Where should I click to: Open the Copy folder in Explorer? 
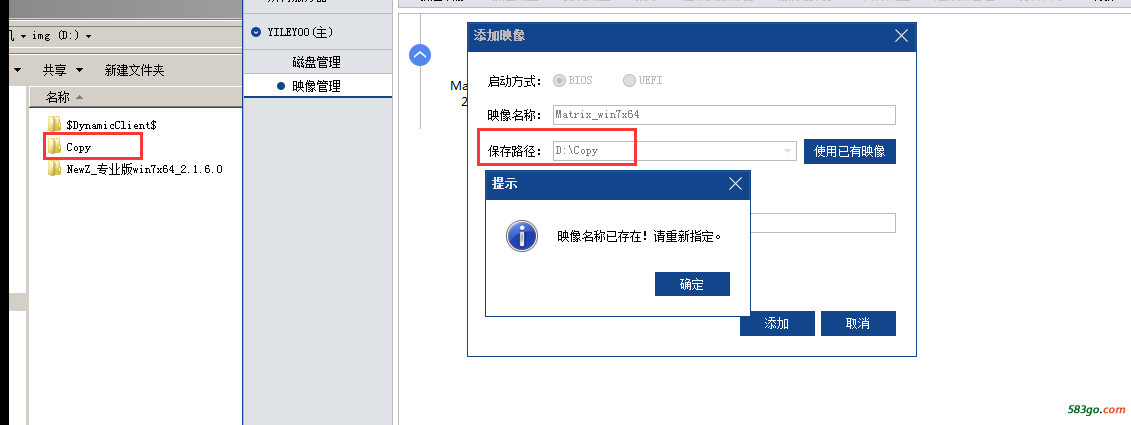click(x=79, y=147)
